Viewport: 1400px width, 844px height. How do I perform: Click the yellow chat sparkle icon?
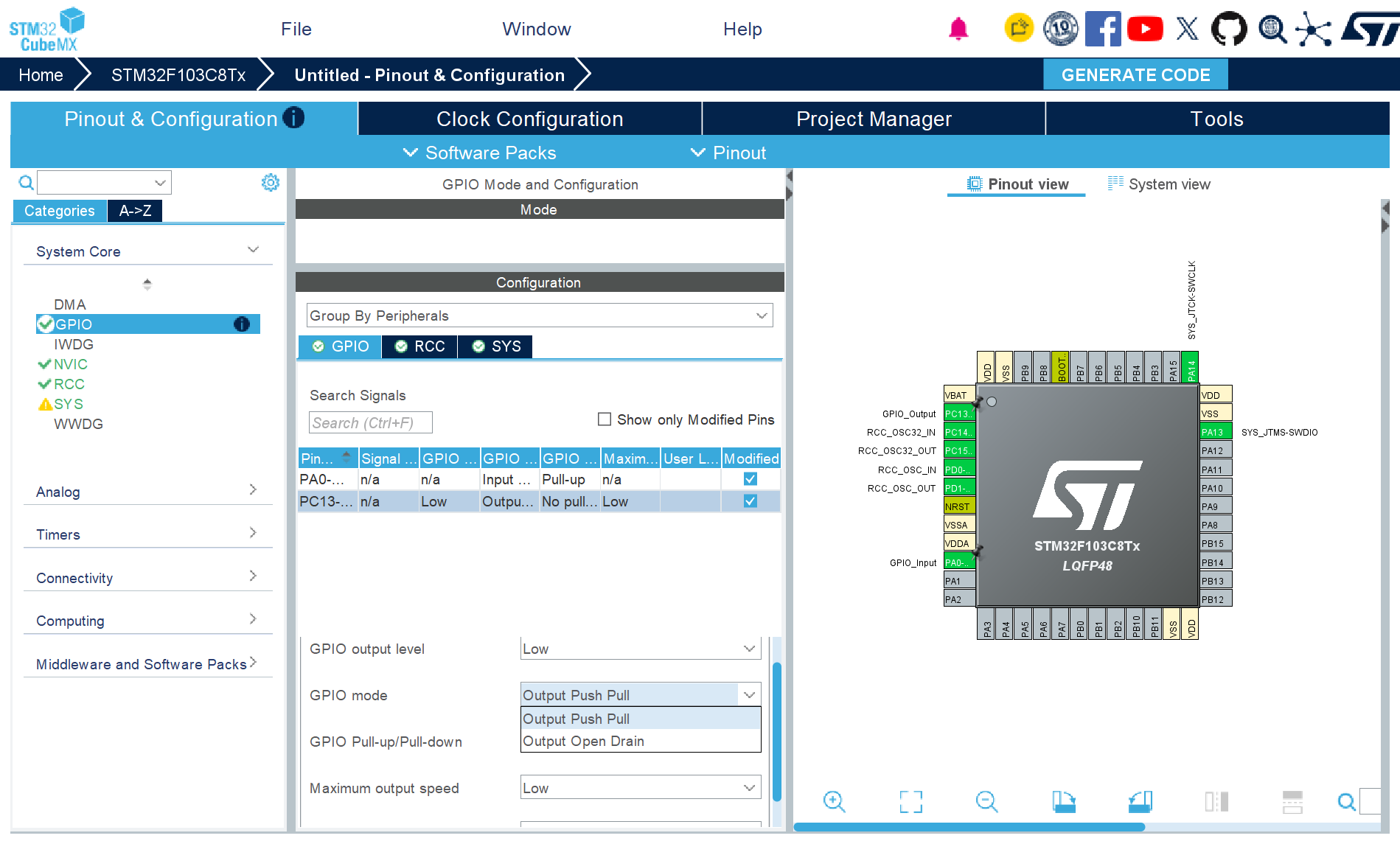point(1020,29)
